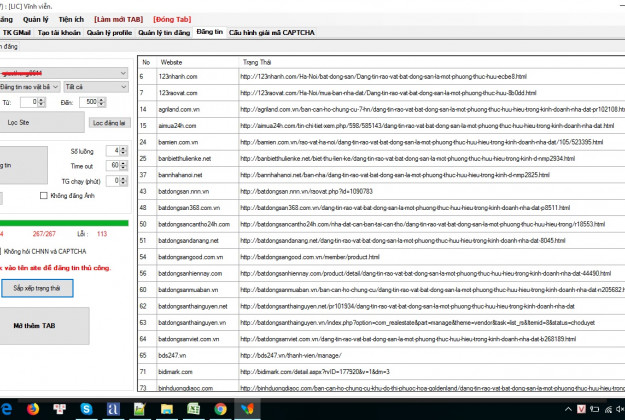The image size is (625, 420).
Task: Increase 'TG chạy (phút)' with up arrow
Action: coord(123,179)
